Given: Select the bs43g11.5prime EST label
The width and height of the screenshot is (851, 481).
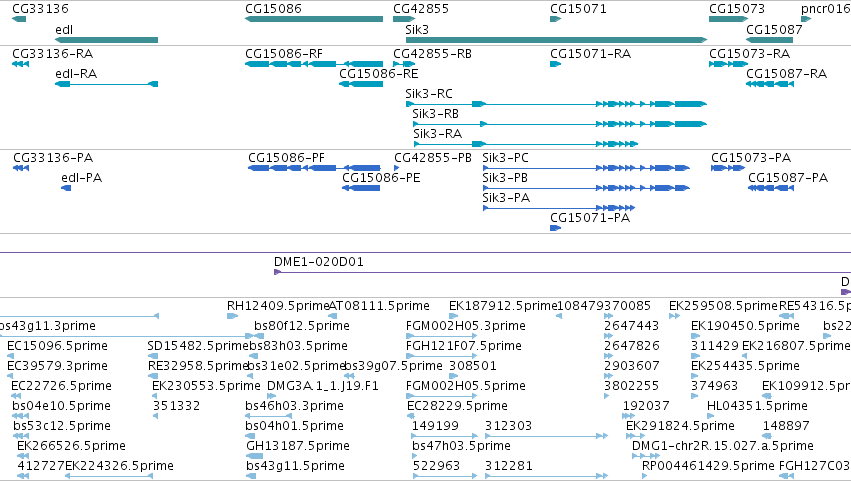Looking at the screenshot, I should 295,466.
